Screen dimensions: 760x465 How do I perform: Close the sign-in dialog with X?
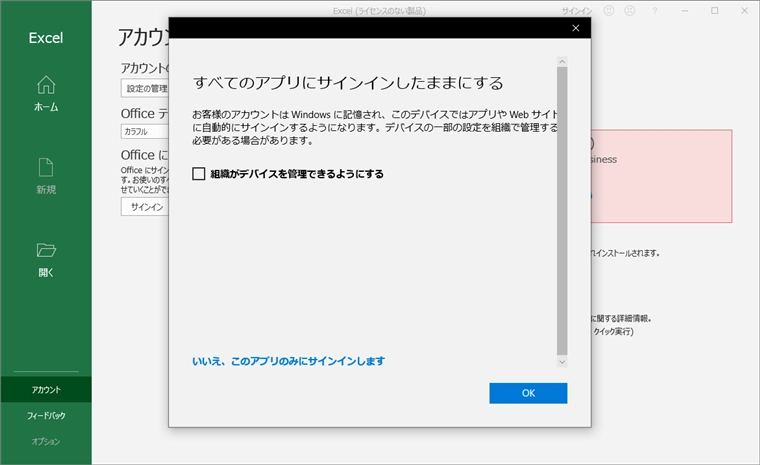[576, 28]
